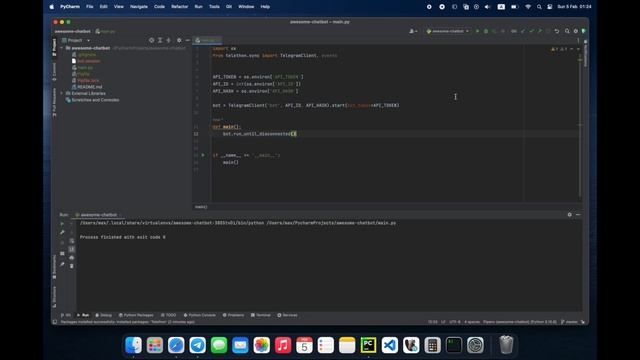This screenshot has width=640, height=360.
Task: Open TODO tool window
Action: coord(169,315)
